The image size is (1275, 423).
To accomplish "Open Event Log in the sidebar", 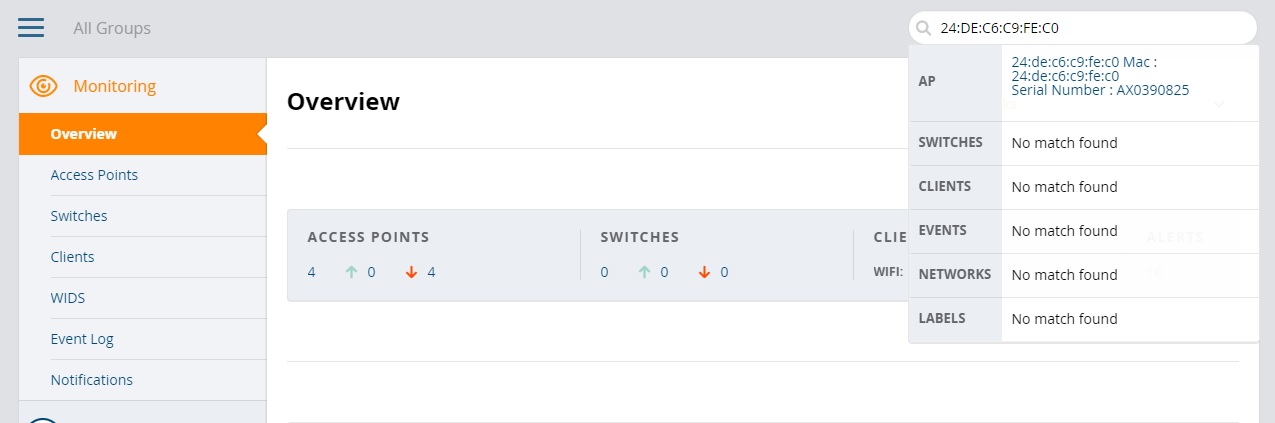I will point(82,339).
